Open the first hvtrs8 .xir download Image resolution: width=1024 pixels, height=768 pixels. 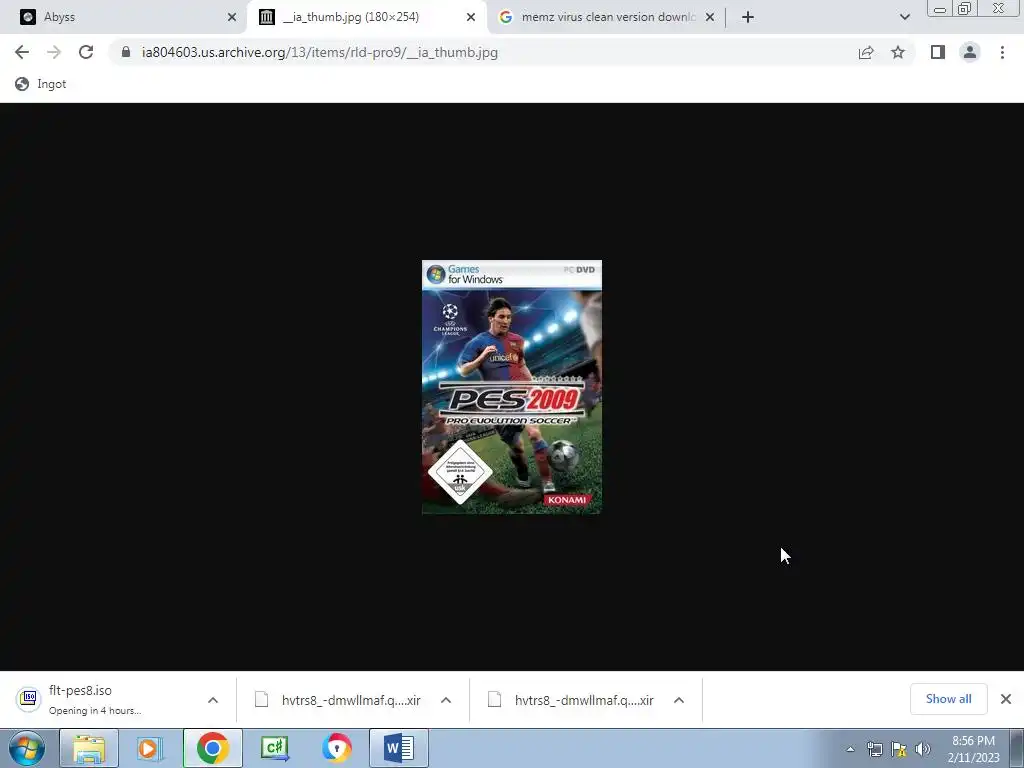338,700
